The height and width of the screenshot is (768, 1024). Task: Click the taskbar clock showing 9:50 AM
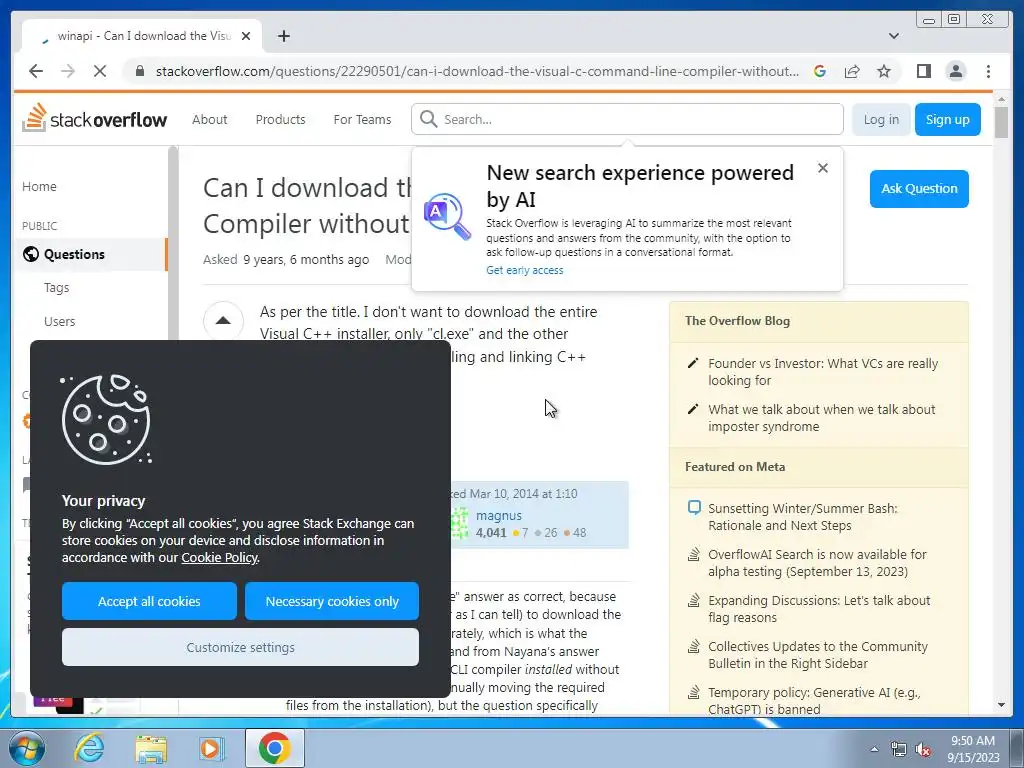(x=973, y=749)
